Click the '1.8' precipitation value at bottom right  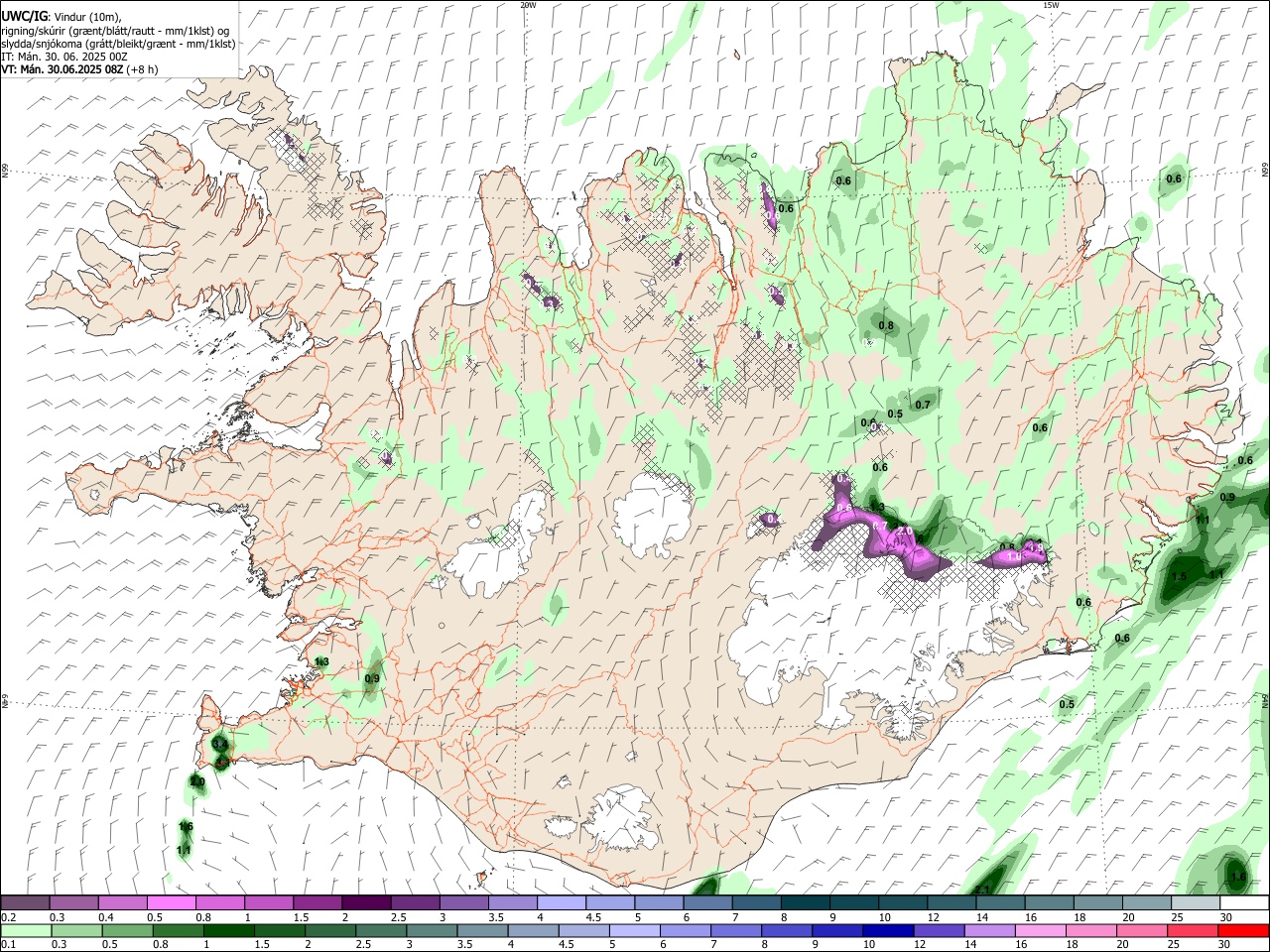pos(1237,877)
